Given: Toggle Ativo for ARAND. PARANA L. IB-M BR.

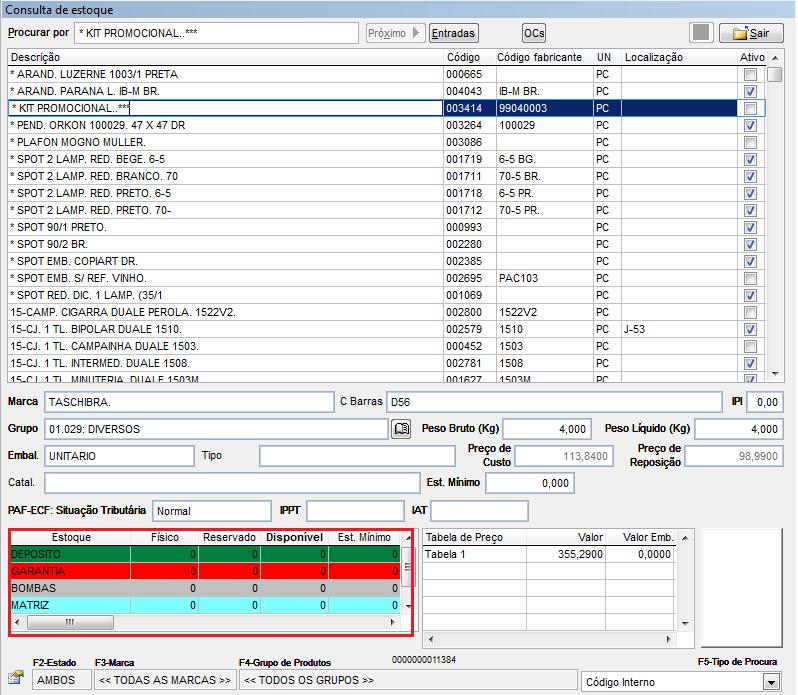Looking at the screenshot, I should tap(750, 91).
